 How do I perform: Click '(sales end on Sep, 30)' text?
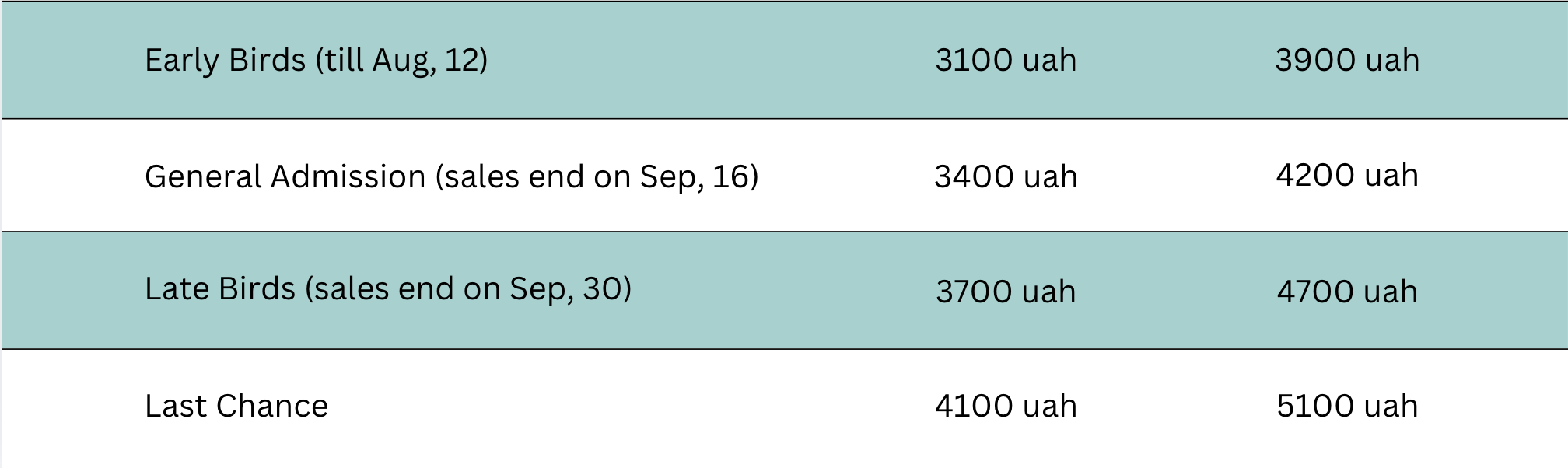(468, 289)
